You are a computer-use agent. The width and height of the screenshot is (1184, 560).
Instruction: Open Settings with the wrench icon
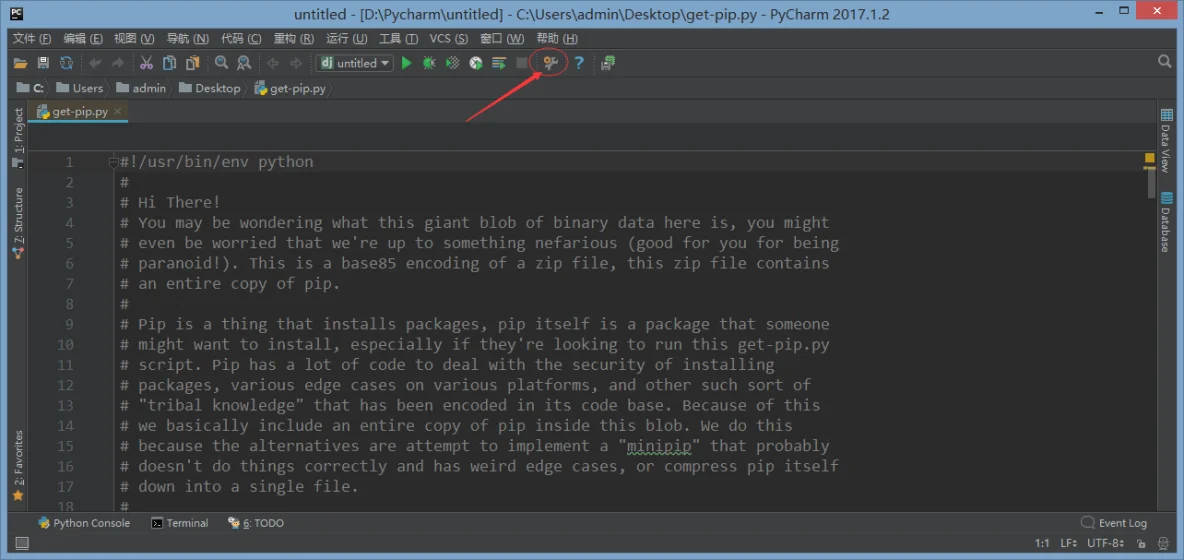click(x=550, y=63)
